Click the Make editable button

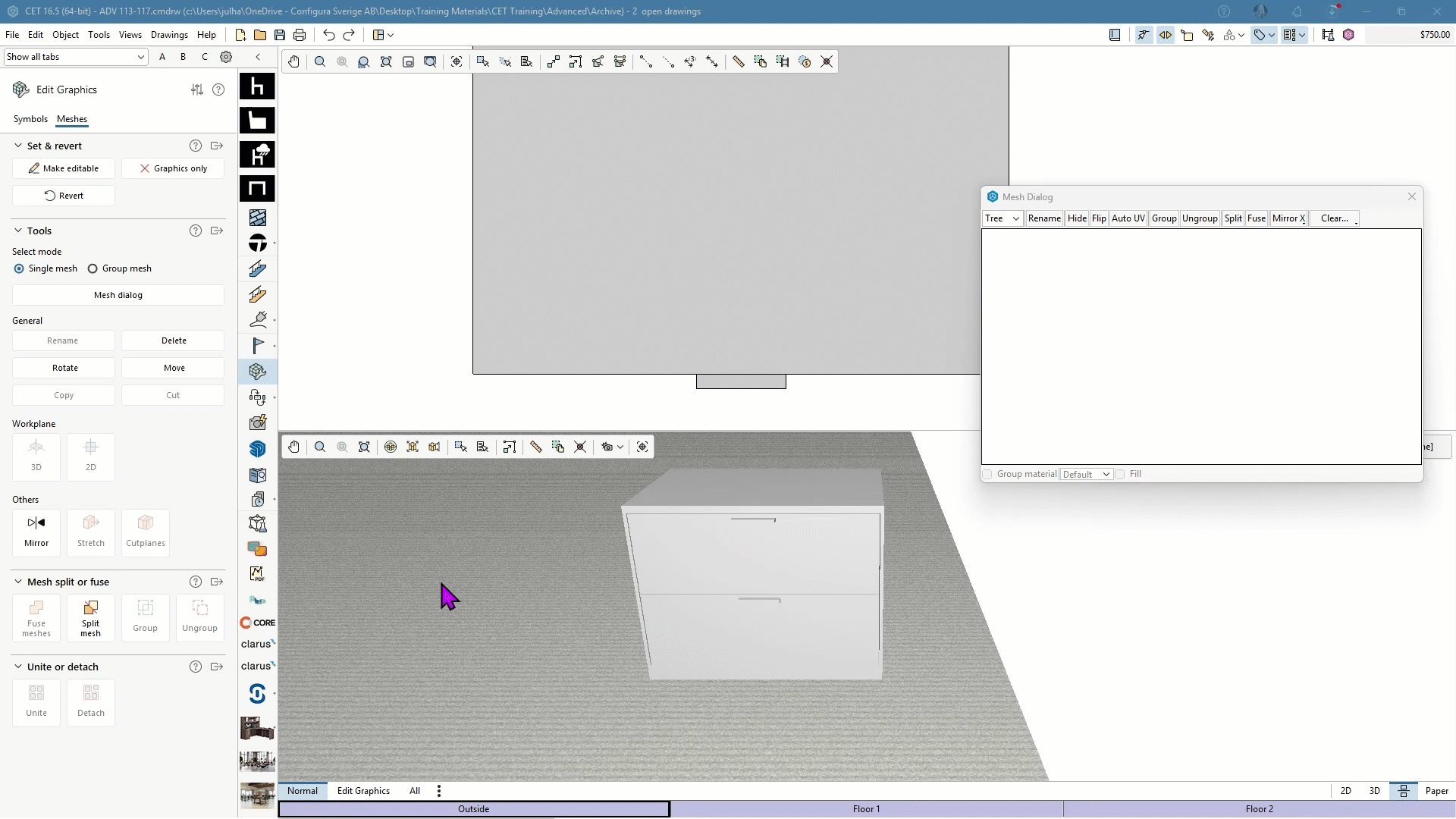pos(64,168)
